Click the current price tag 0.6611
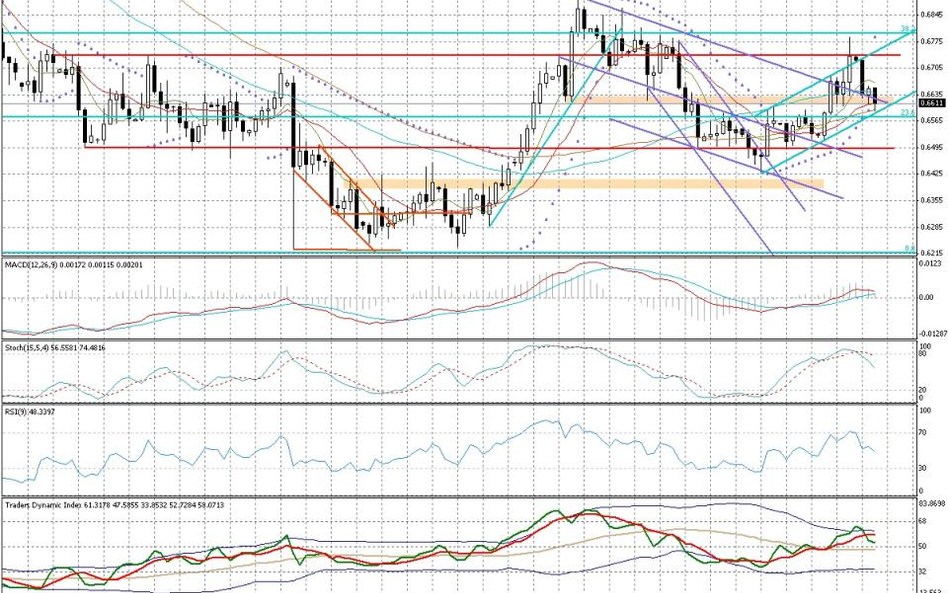 tap(932, 103)
